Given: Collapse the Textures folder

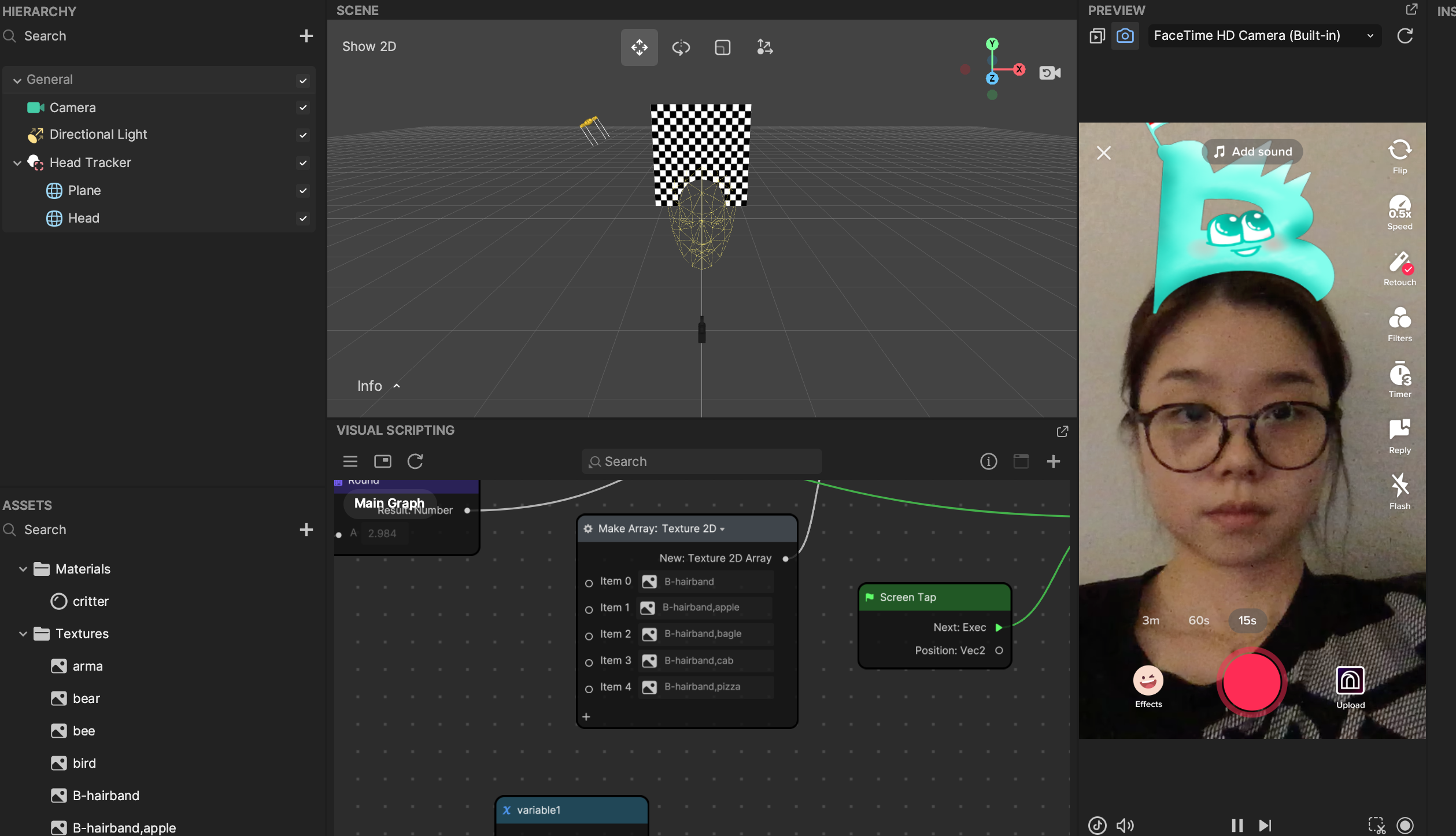Looking at the screenshot, I should (x=23, y=634).
